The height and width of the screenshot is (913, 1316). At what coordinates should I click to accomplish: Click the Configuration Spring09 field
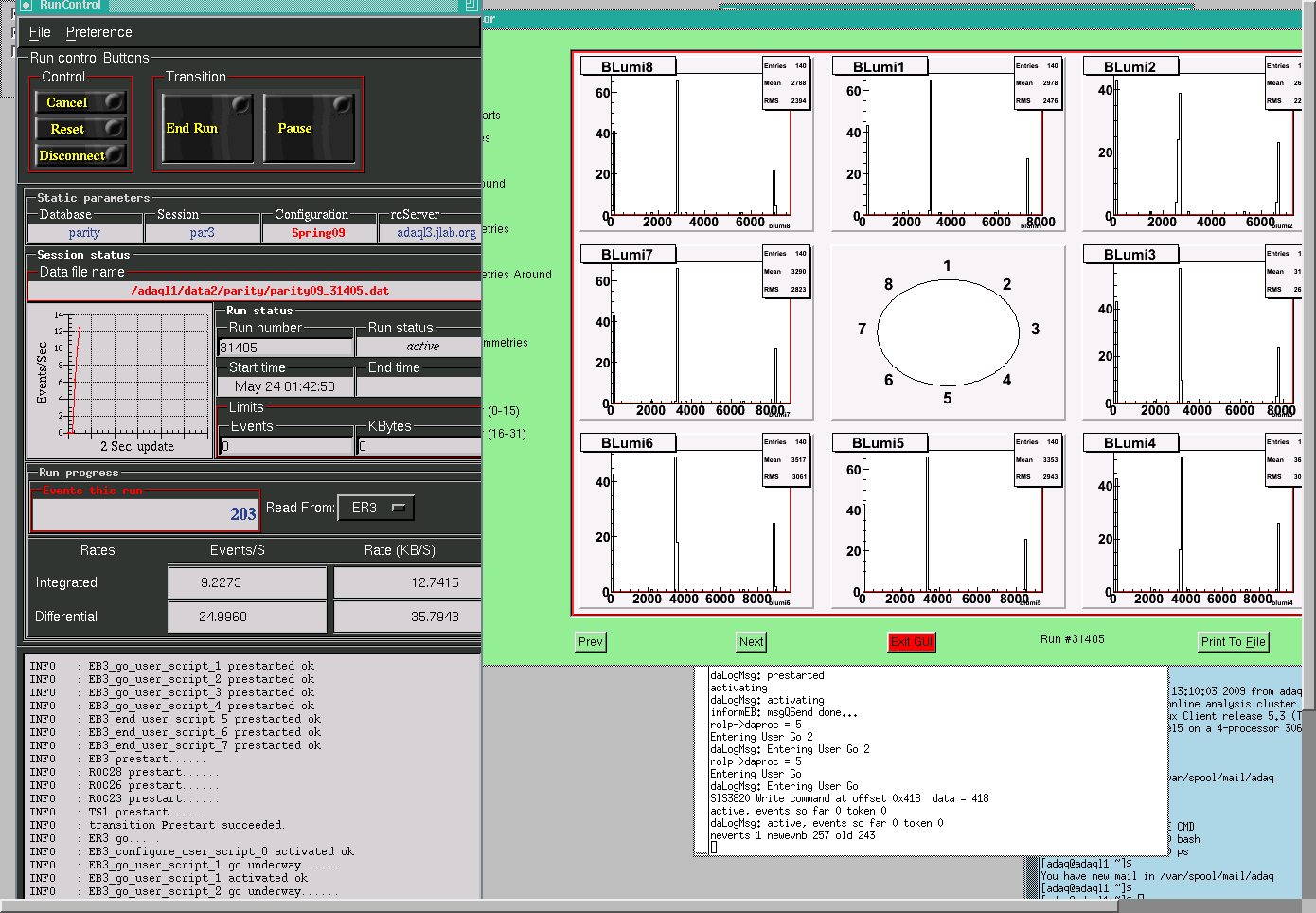(x=318, y=233)
